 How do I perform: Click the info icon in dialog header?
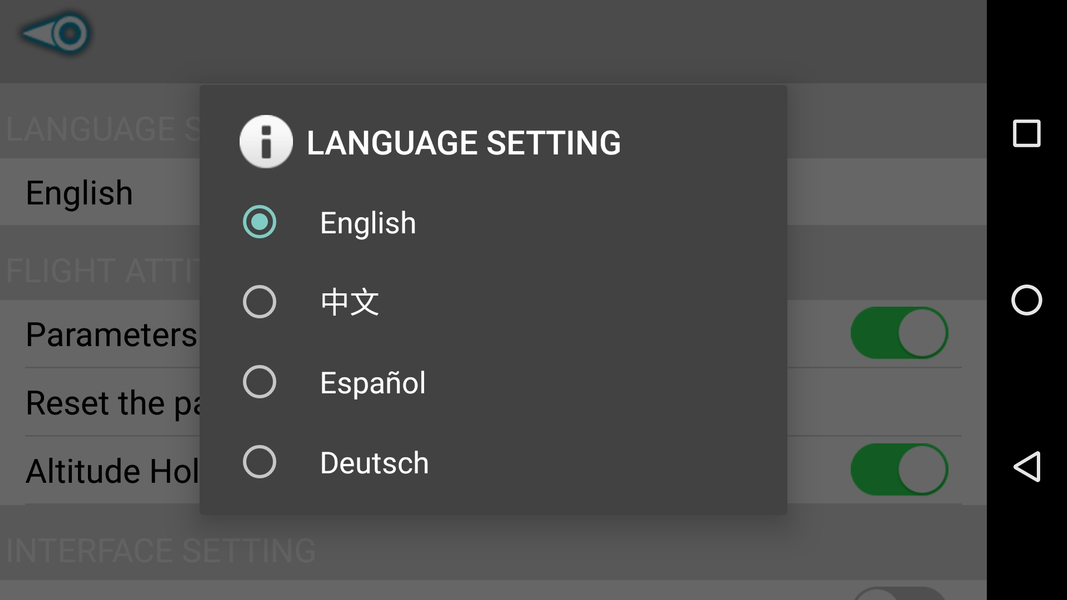[265, 142]
